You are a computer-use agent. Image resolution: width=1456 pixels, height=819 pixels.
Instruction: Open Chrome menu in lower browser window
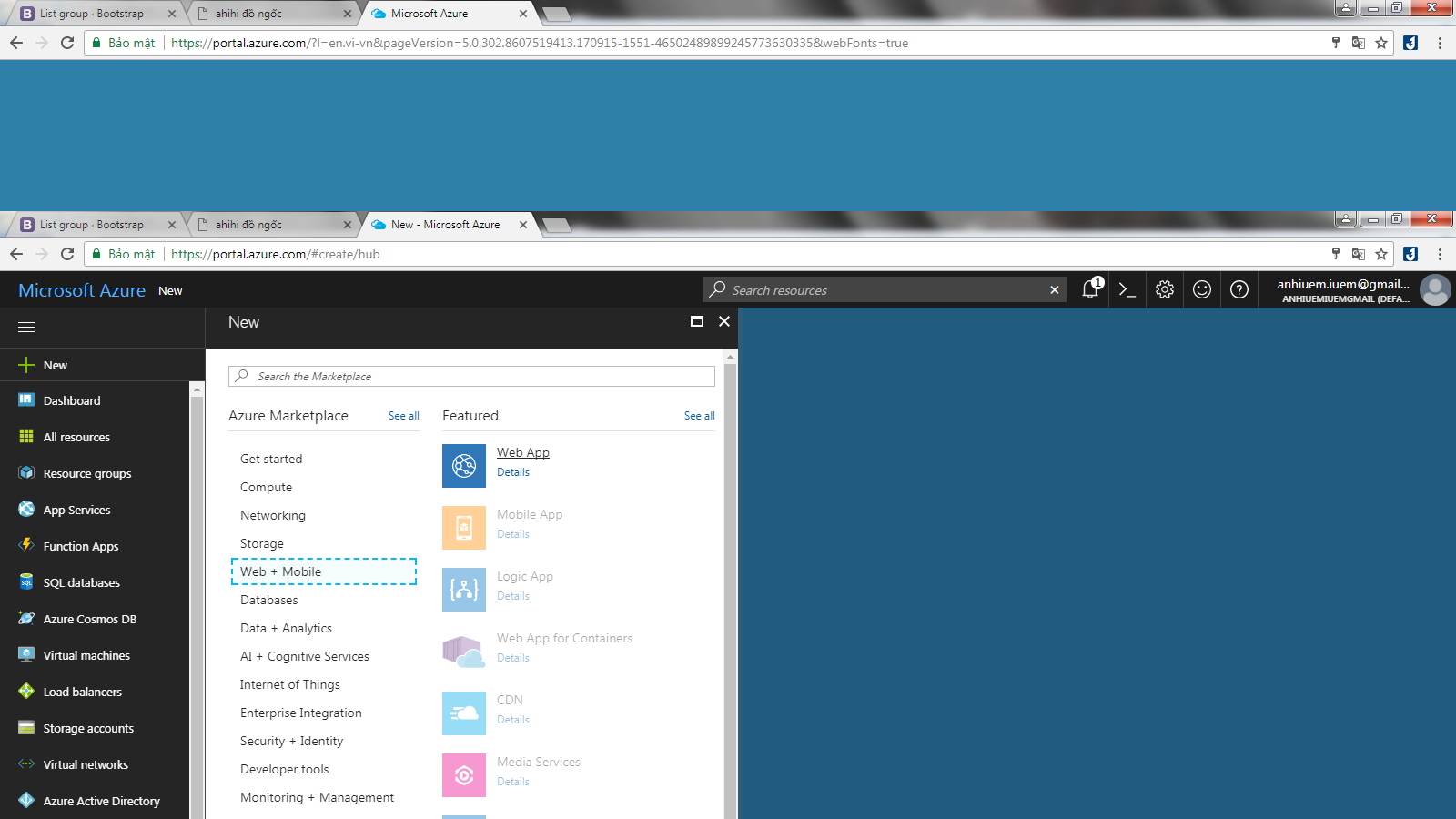(x=1440, y=254)
